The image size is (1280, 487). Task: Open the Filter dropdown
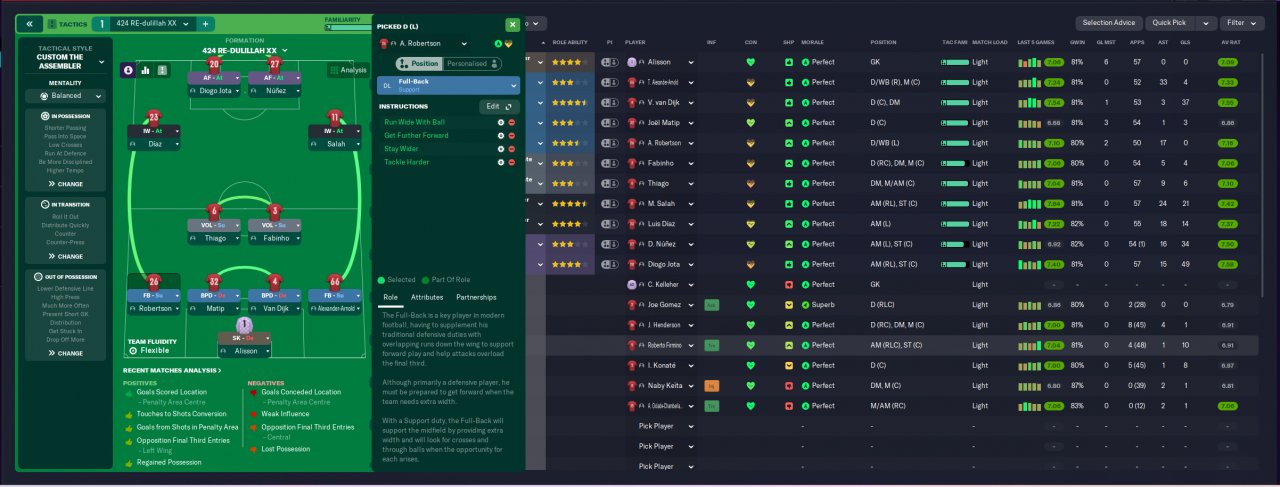pyautogui.click(x=1241, y=23)
